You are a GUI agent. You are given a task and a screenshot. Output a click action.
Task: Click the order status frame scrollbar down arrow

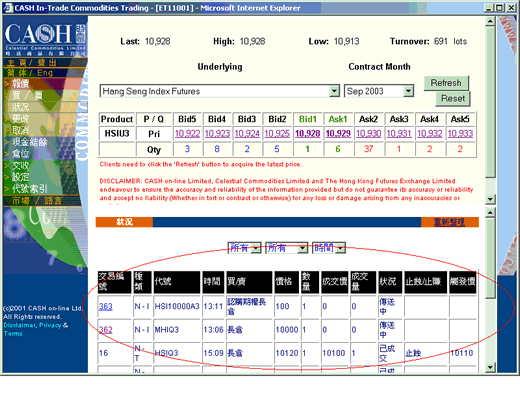490,367
